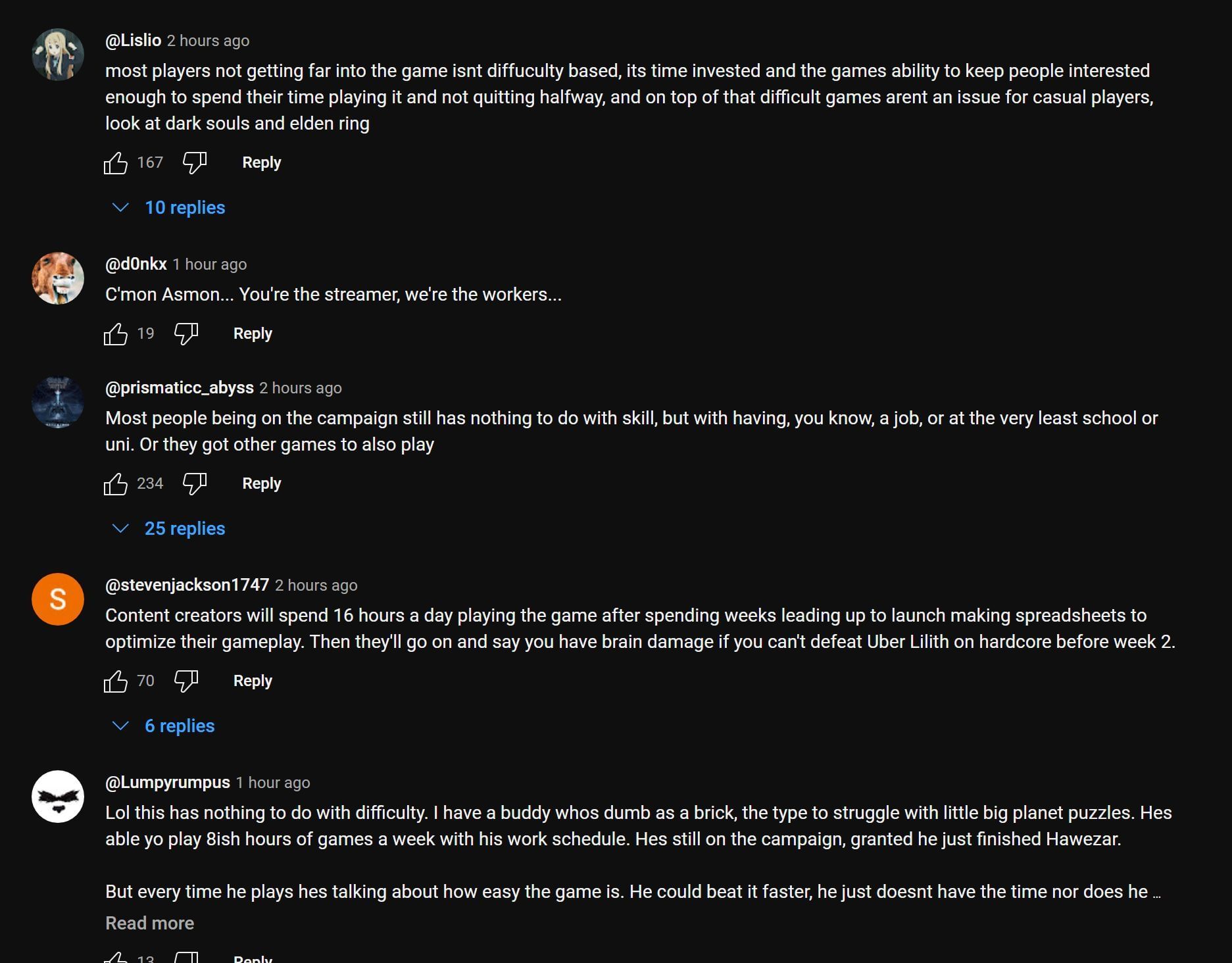Reply to @Lislio's comment
The image size is (1232, 963).
click(261, 162)
